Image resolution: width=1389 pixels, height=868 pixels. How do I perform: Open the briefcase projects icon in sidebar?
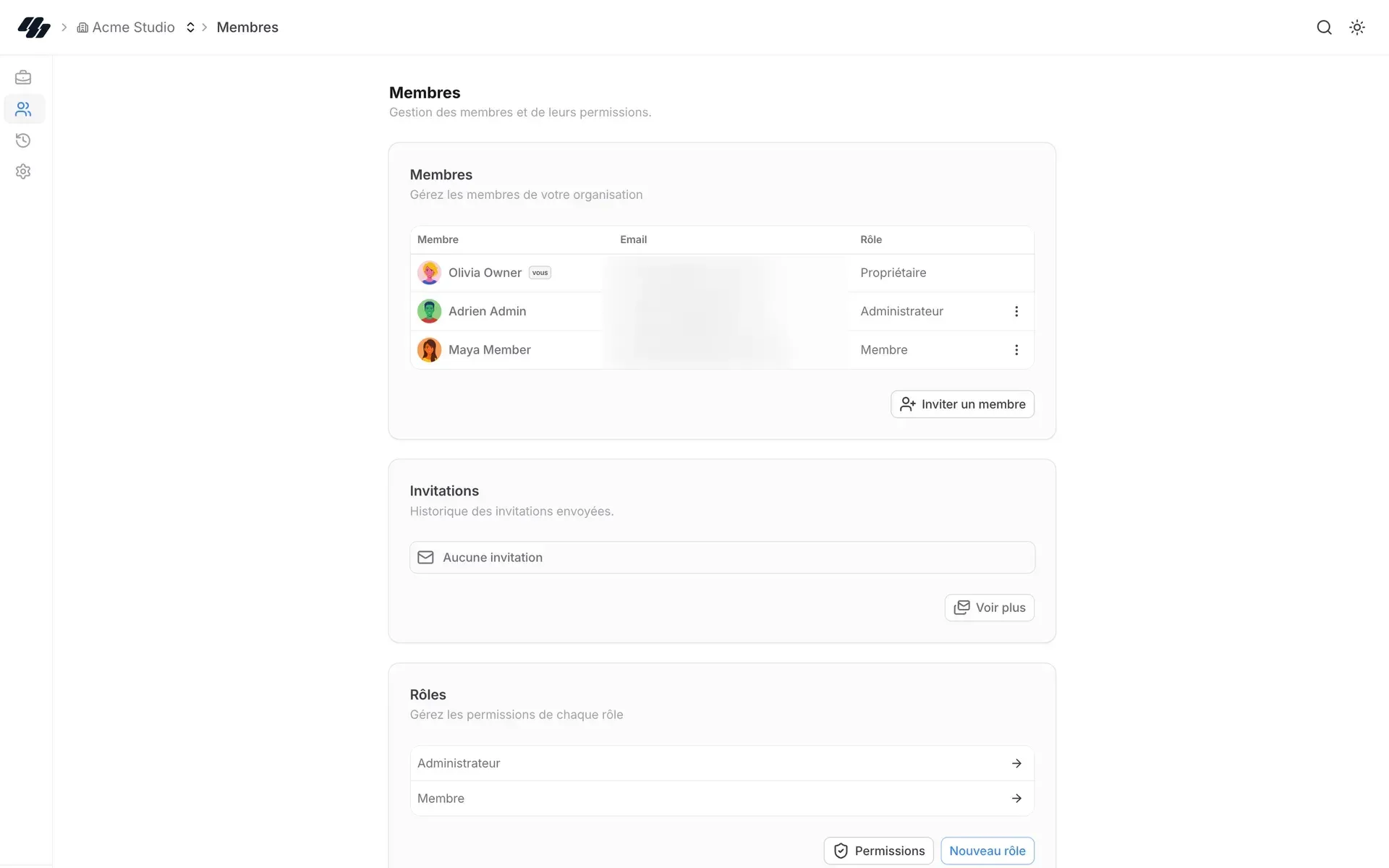(x=23, y=77)
